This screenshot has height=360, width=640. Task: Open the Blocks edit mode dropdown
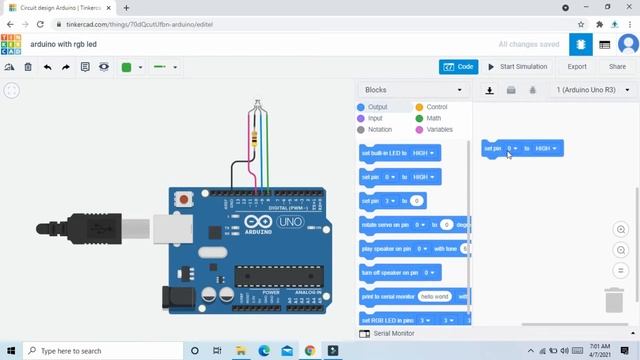pyautogui.click(x=413, y=90)
